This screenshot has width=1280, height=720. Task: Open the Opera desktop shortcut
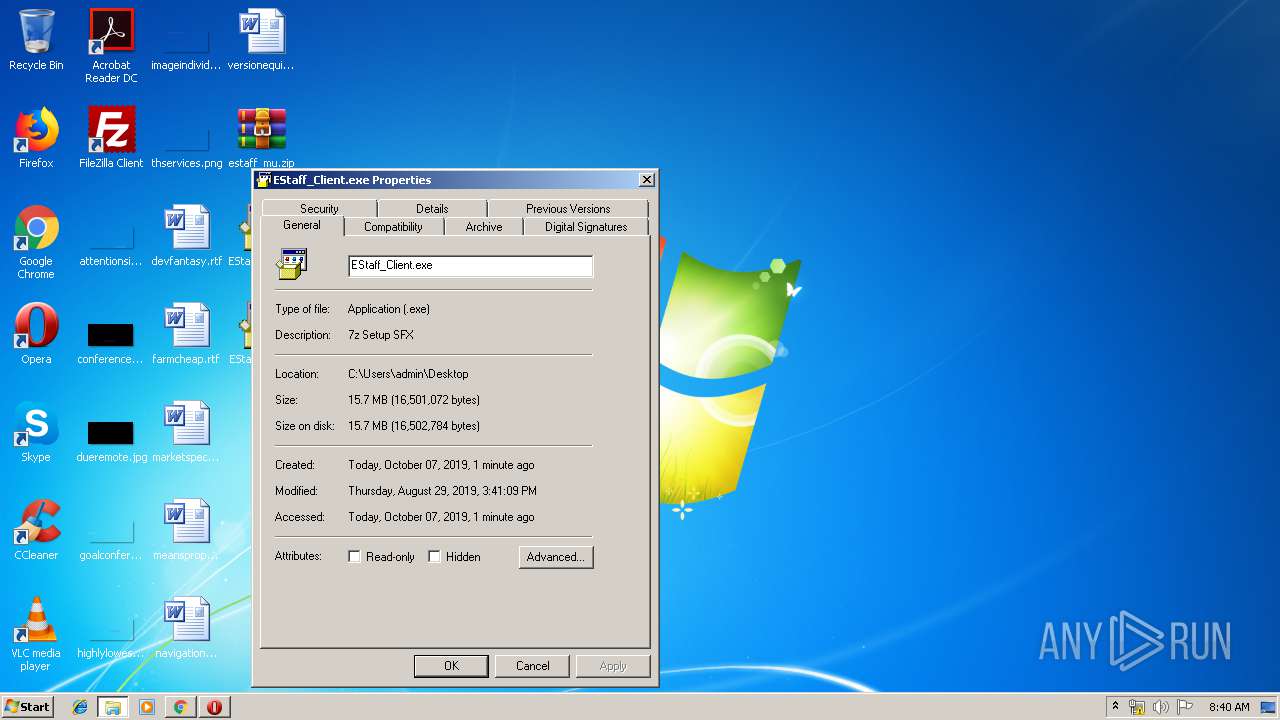[x=36, y=334]
